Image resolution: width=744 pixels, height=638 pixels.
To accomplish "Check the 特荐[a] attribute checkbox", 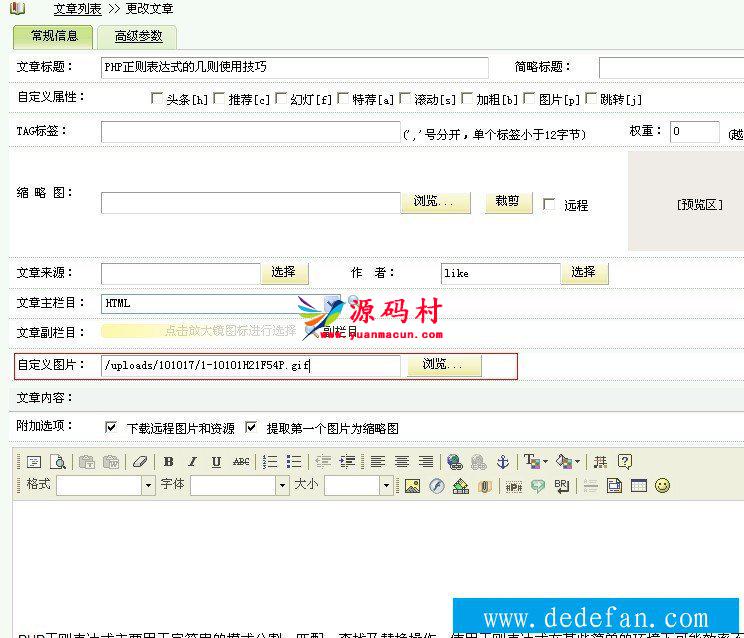I will [343, 99].
